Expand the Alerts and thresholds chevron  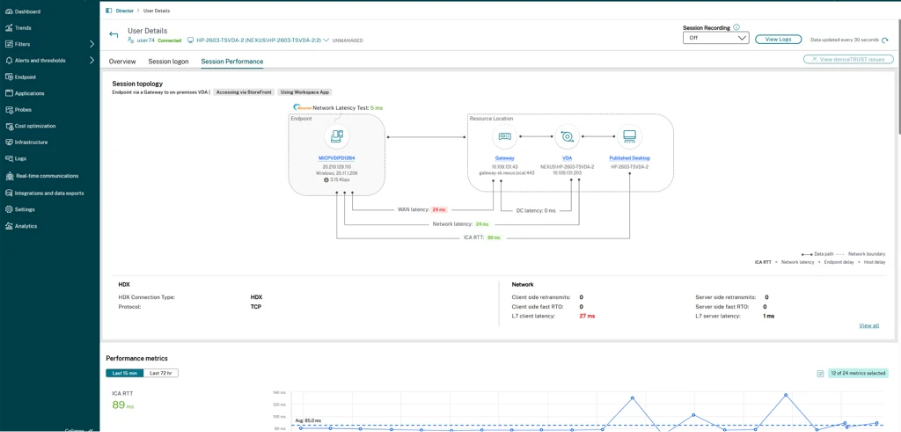pos(92,60)
